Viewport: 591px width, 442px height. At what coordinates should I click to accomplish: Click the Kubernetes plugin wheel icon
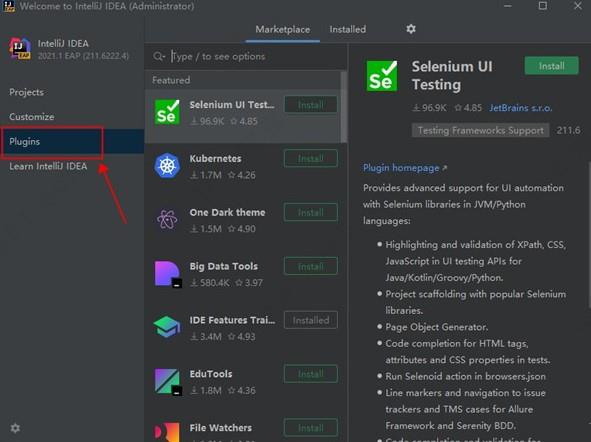coord(167,165)
